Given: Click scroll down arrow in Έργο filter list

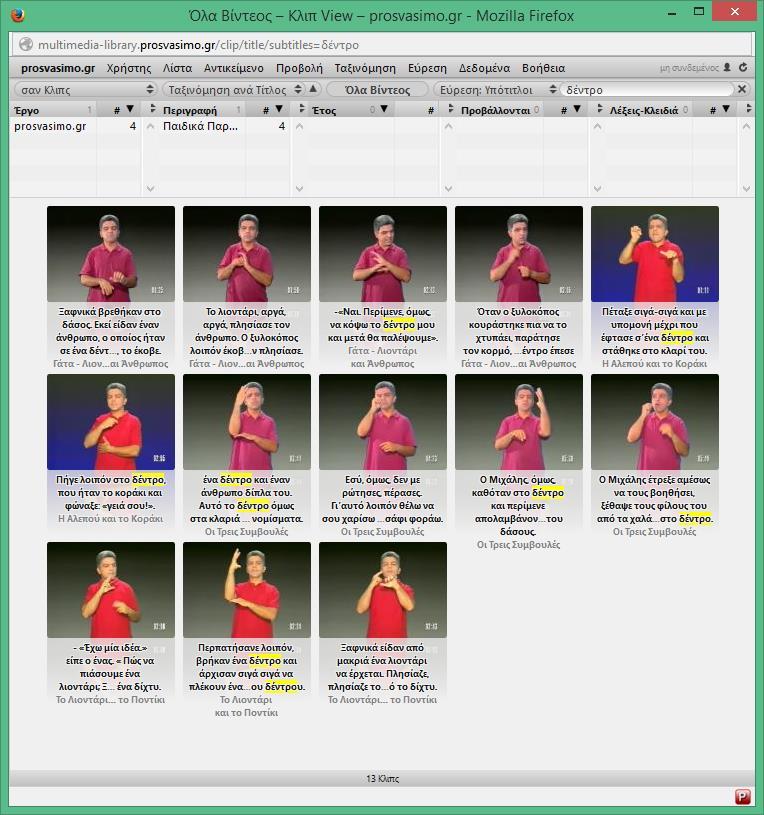Looking at the screenshot, I should pyautogui.click(x=151, y=188).
